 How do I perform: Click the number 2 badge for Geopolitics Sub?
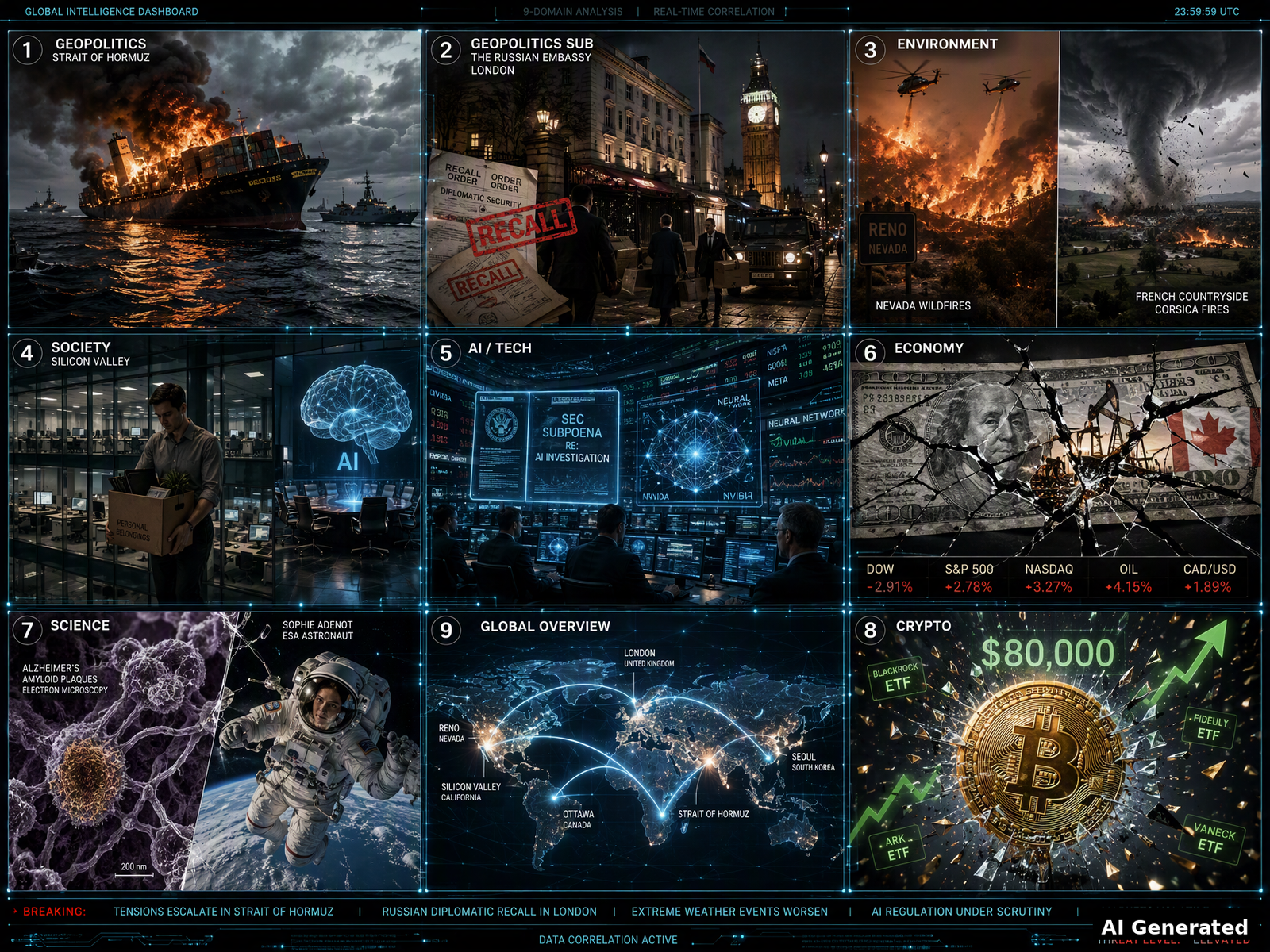(x=446, y=50)
